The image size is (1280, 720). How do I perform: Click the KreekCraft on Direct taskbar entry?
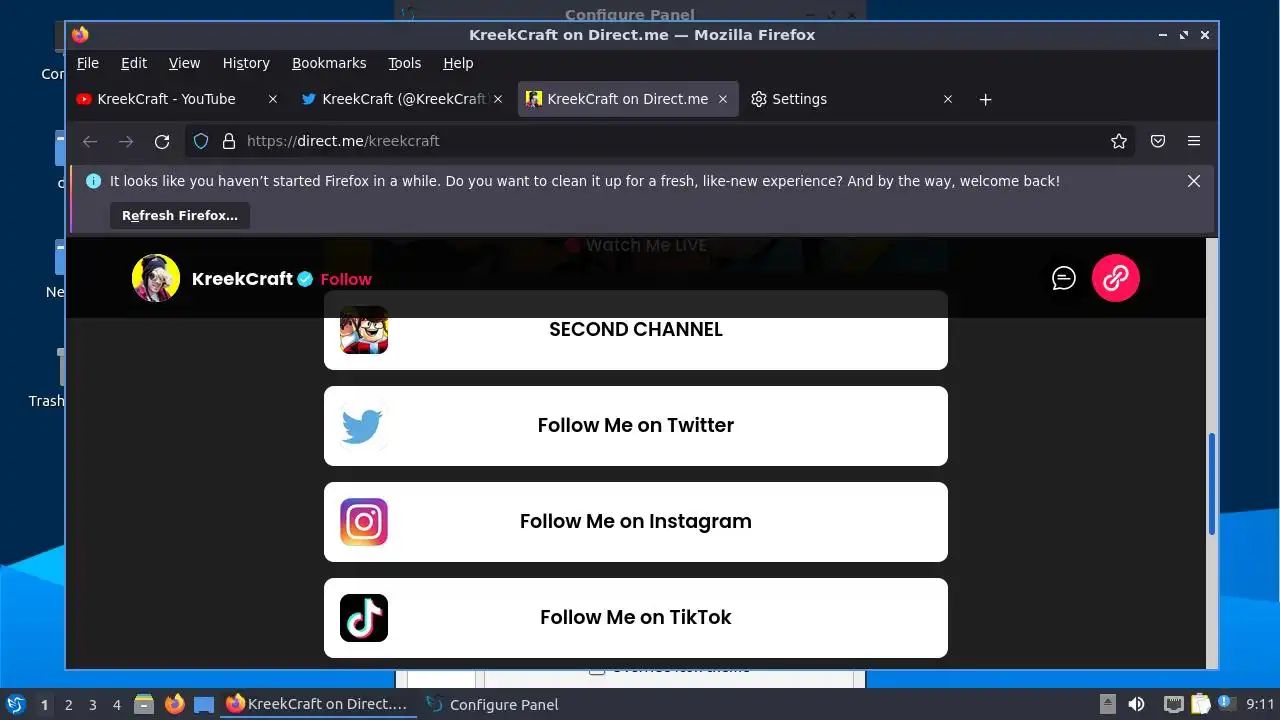click(x=317, y=704)
